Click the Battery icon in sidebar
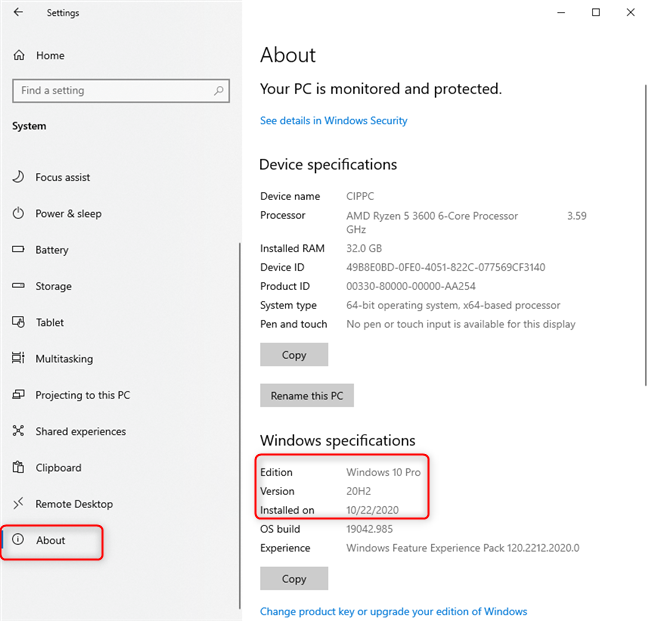The image size is (648, 621). (18, 249)
